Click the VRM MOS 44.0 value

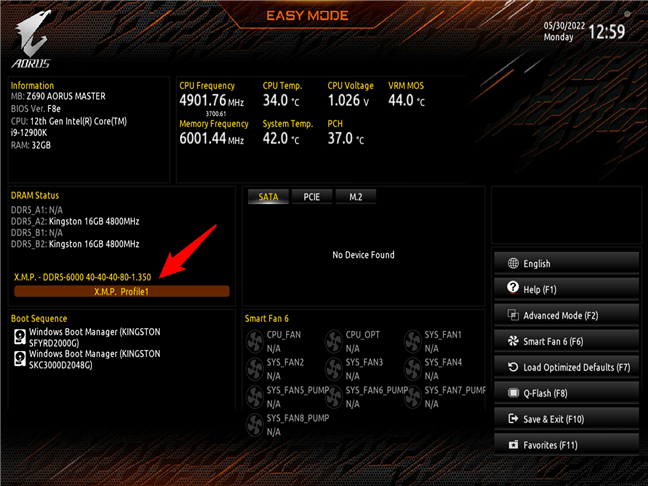click(x=406, y=100)
